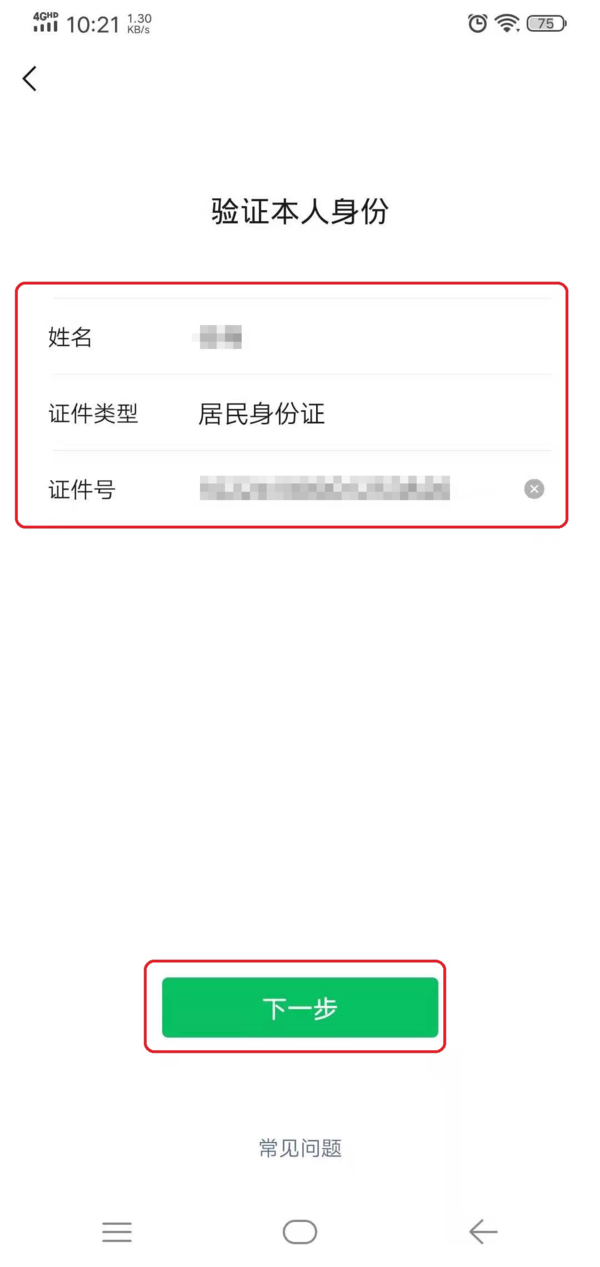
Task: Tap the network speed KB/s indicator
Action: [139, 24]
